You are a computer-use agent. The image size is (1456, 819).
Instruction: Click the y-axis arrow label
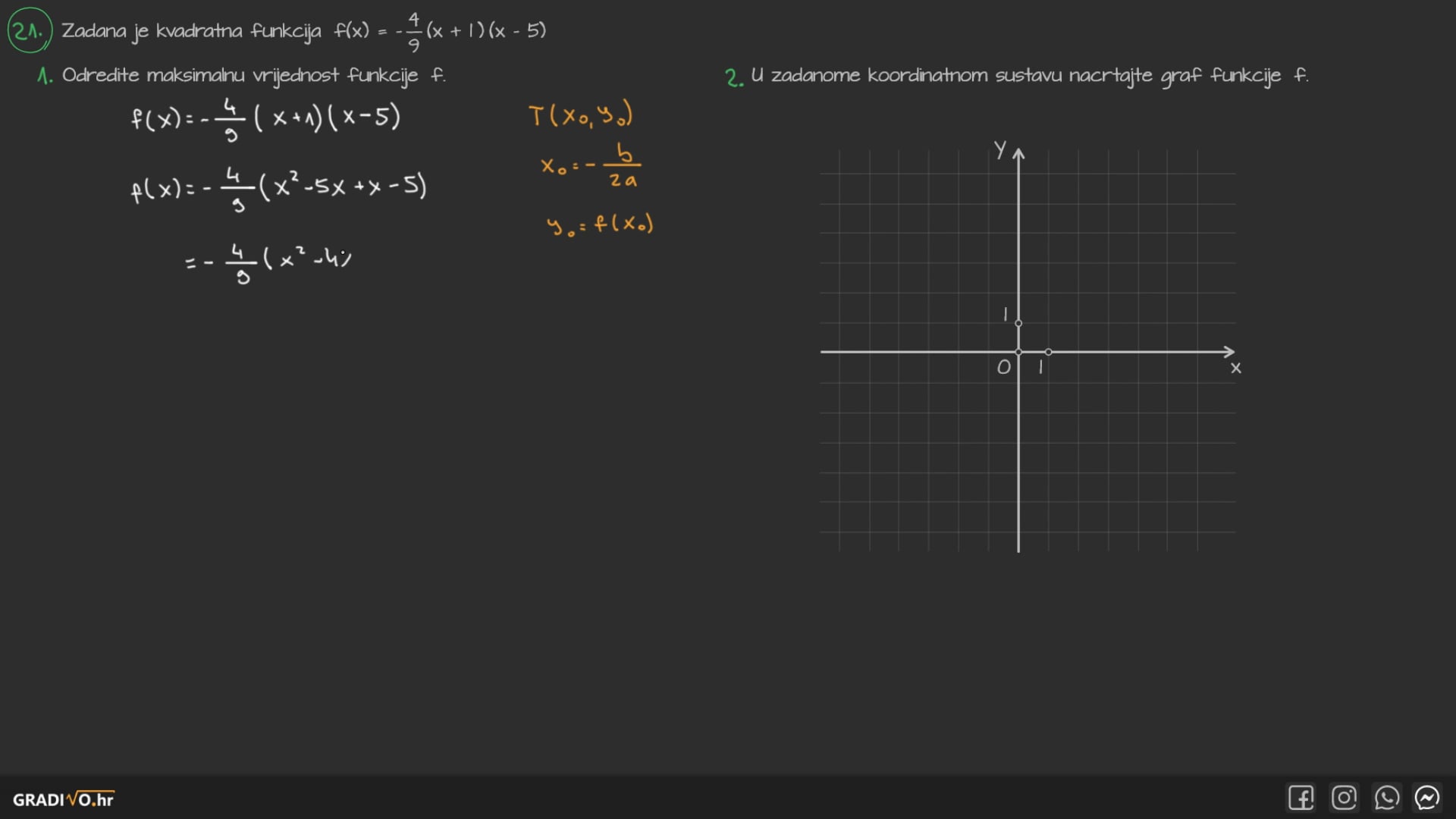1001,149
